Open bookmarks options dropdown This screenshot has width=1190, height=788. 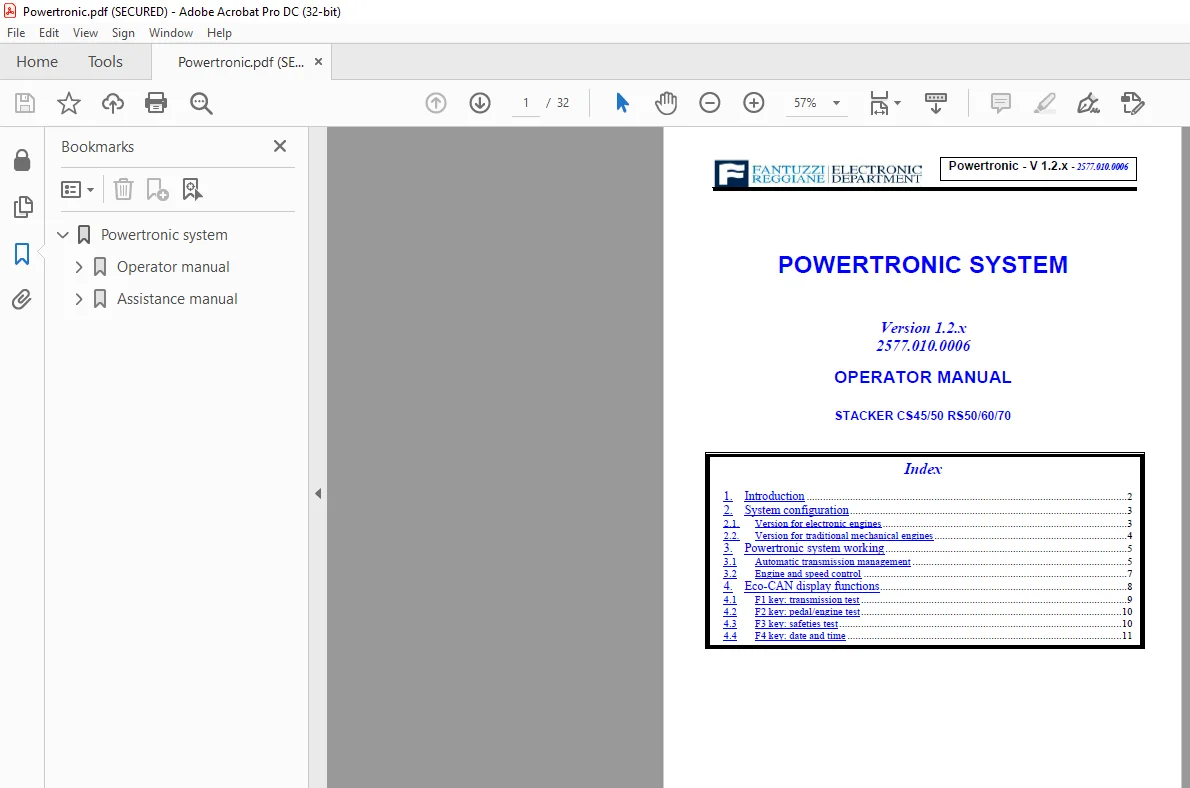tap(77, 189)
